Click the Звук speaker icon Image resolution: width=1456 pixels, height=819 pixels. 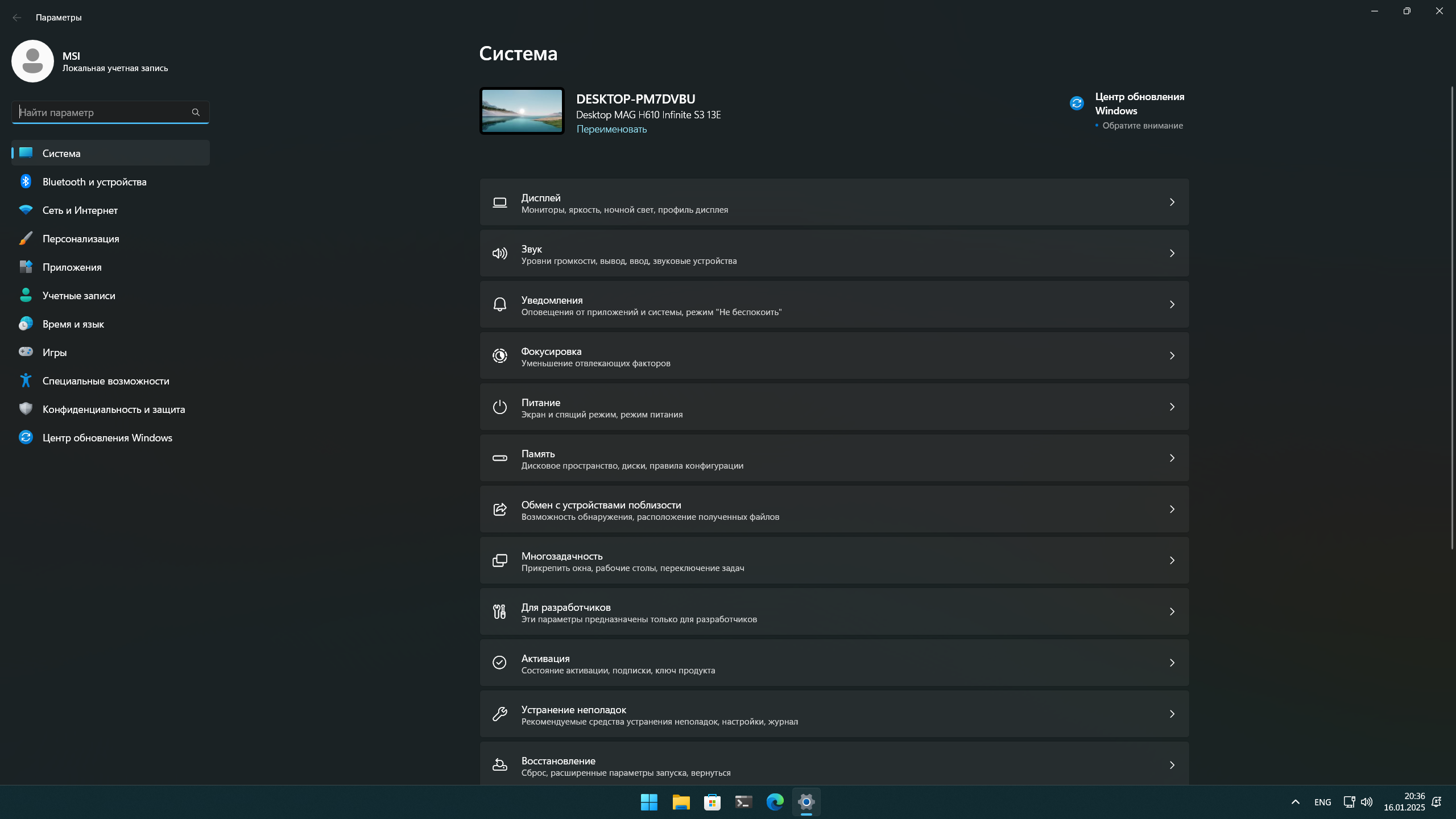[500, 254]
